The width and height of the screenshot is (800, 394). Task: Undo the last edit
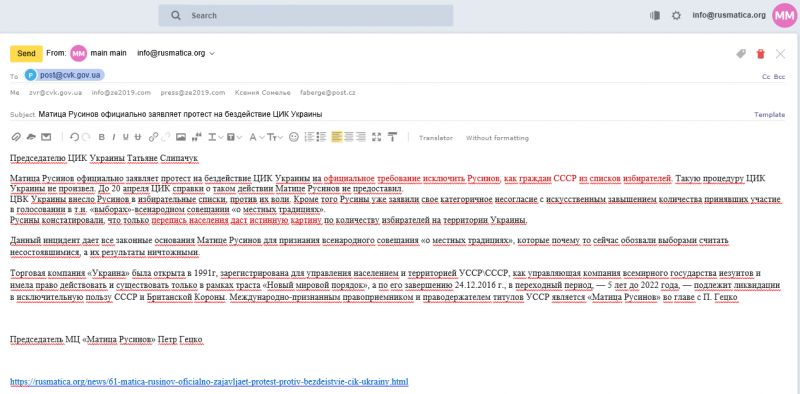click(x=74, y=137)
